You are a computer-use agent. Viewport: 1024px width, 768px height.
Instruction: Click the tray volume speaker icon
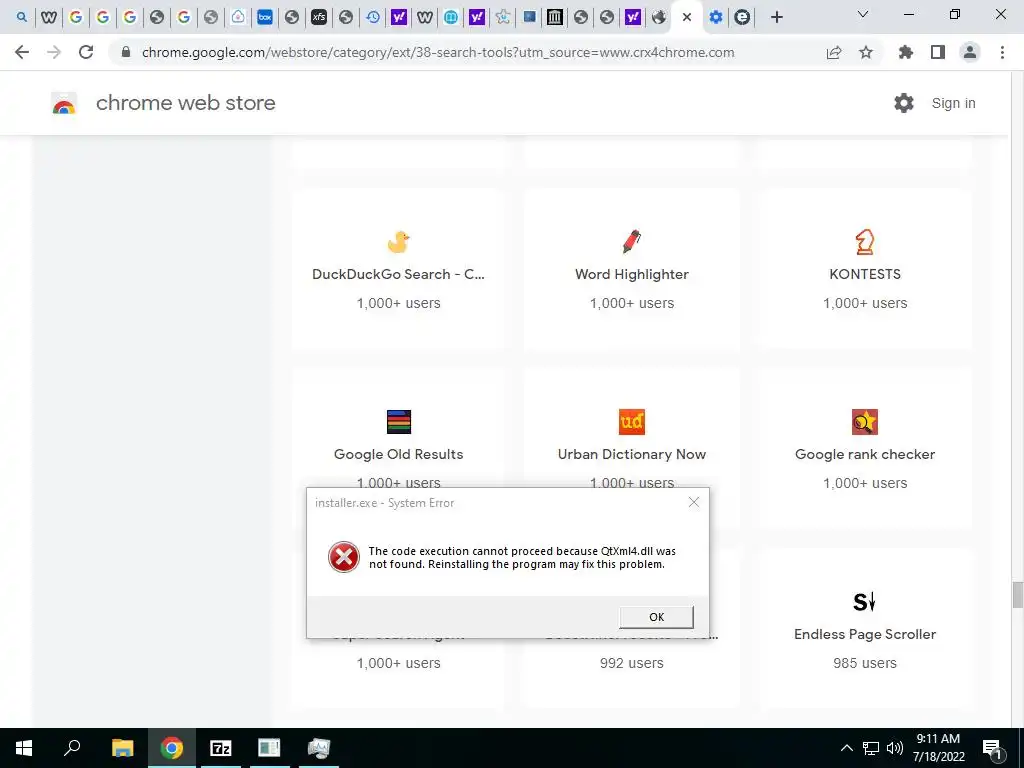895,748
